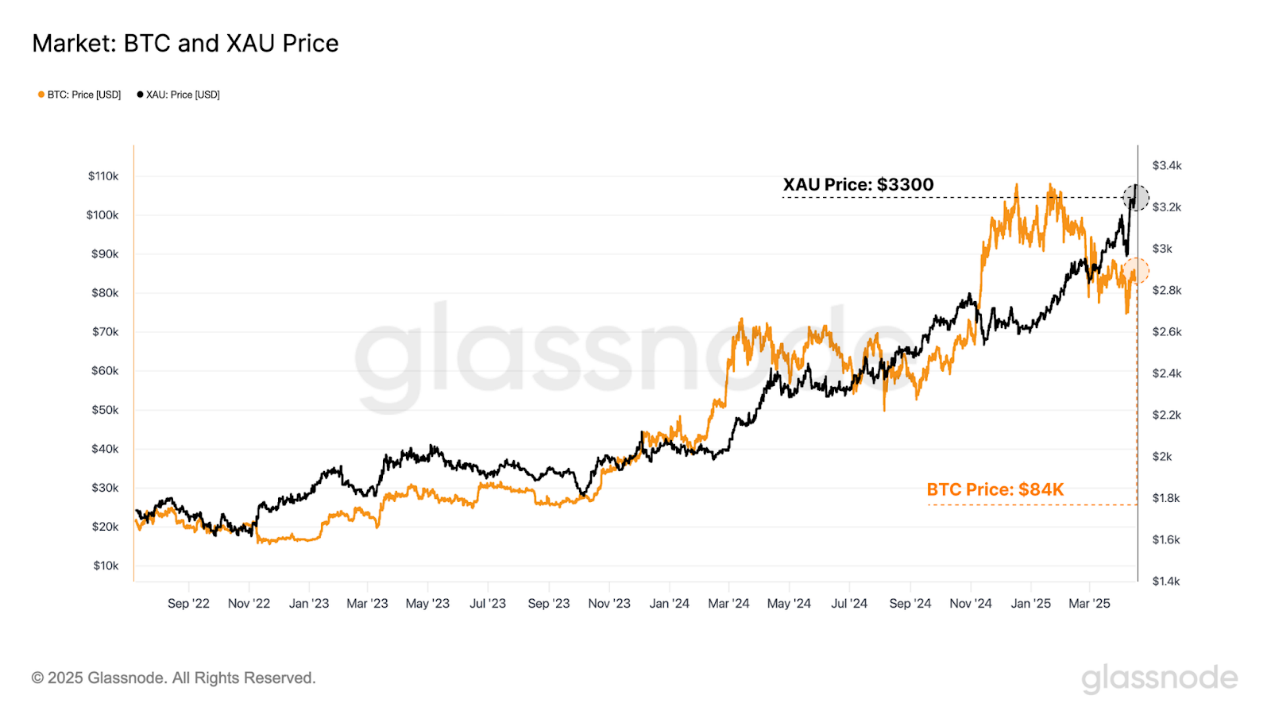
Task: Toggle the XAU: Price [USD] legend label
Action: [x=183, y=95]
